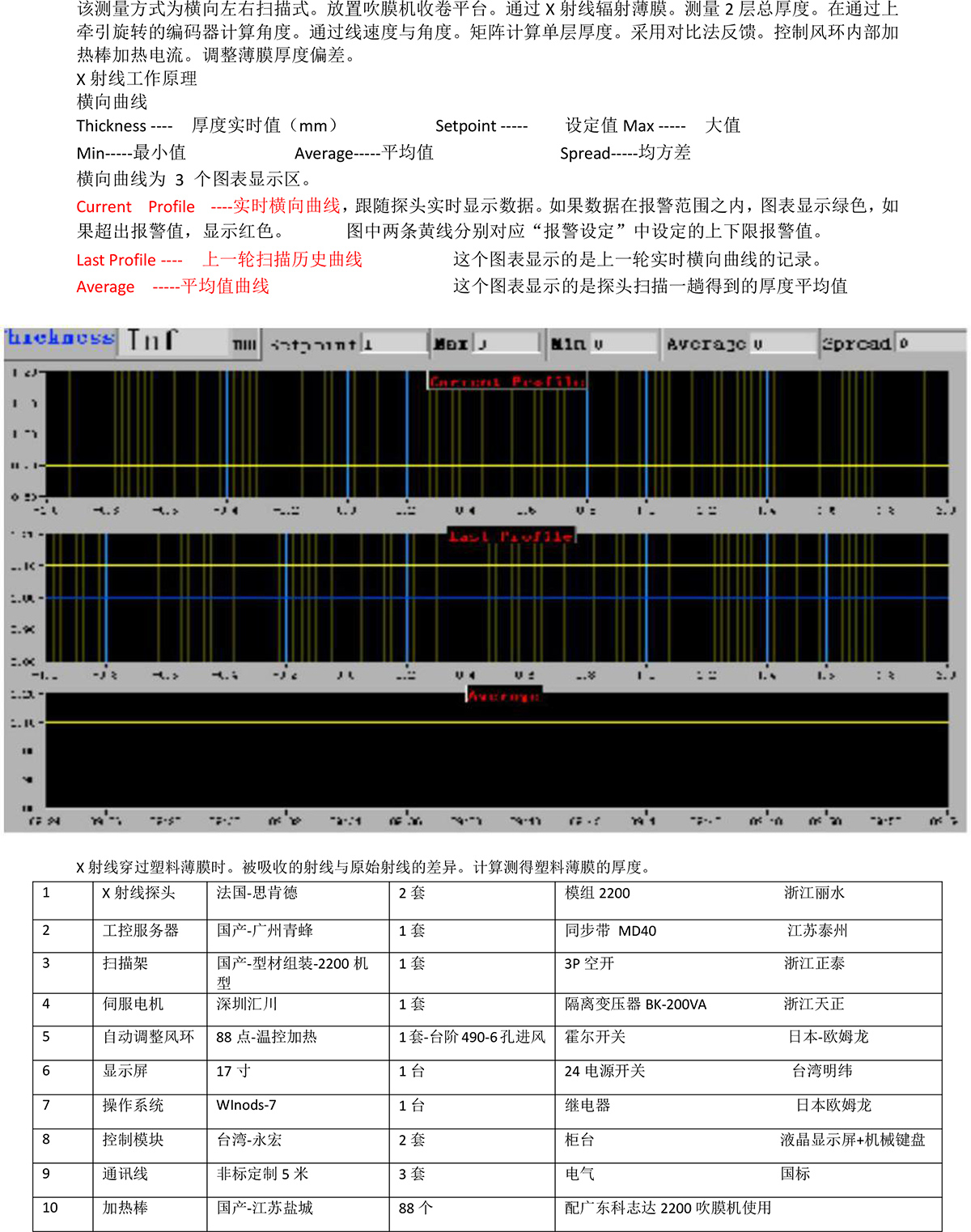Click the 'X 射线探头' table cell
Screen dimensions: 971x1232
[138, 893]
